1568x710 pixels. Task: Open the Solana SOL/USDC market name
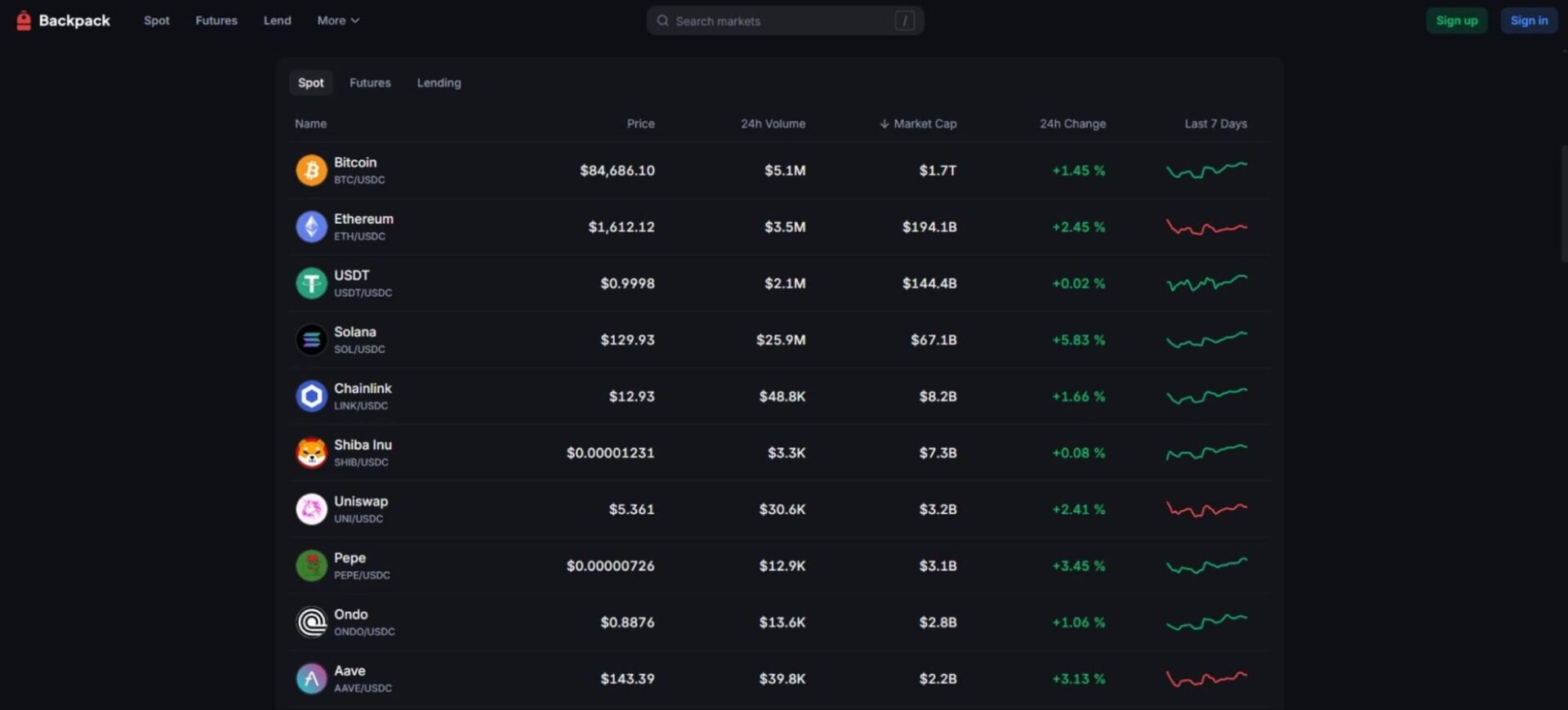click(x=359, y=340)
